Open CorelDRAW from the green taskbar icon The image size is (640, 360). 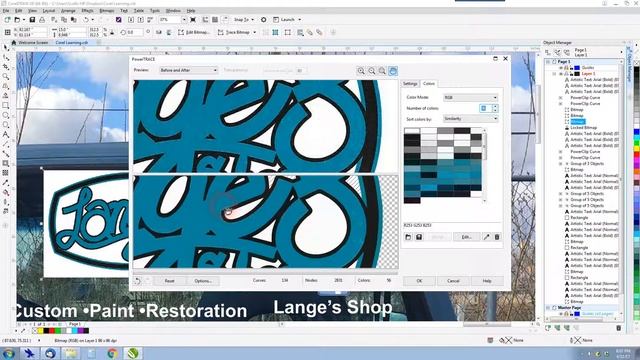[x=133, y=353]
